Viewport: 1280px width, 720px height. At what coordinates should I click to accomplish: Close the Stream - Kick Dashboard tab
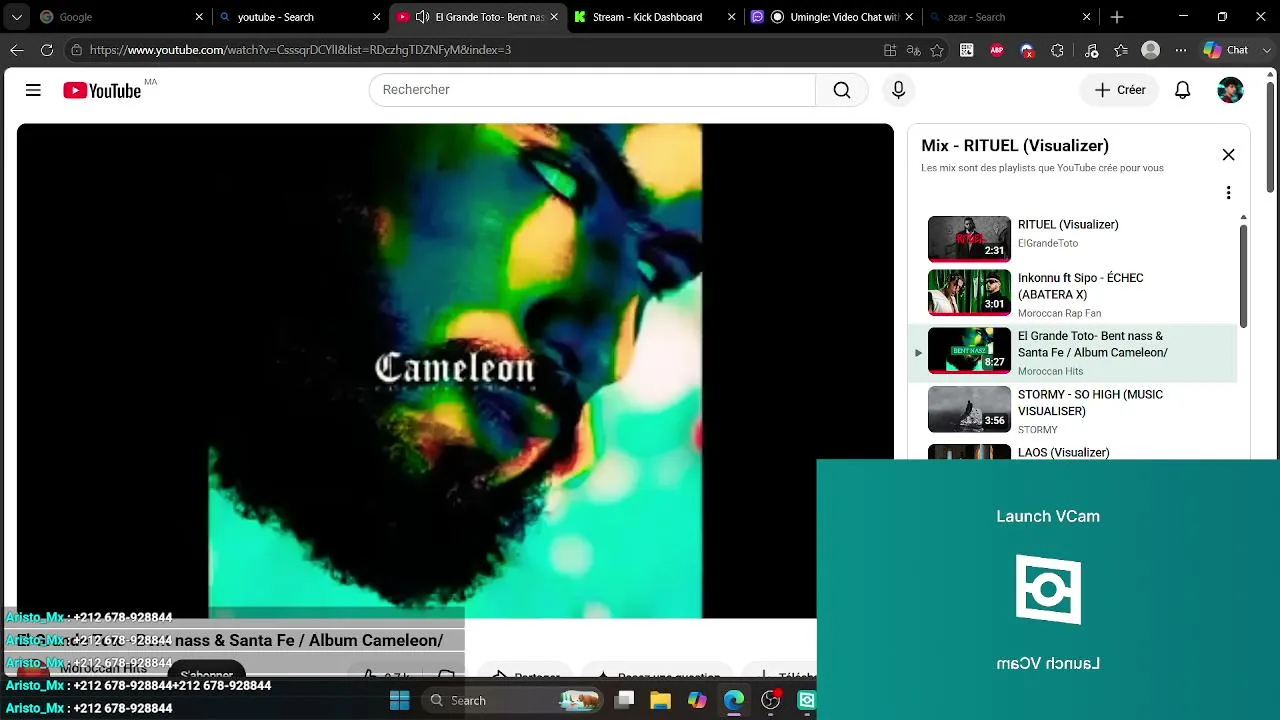732,17
